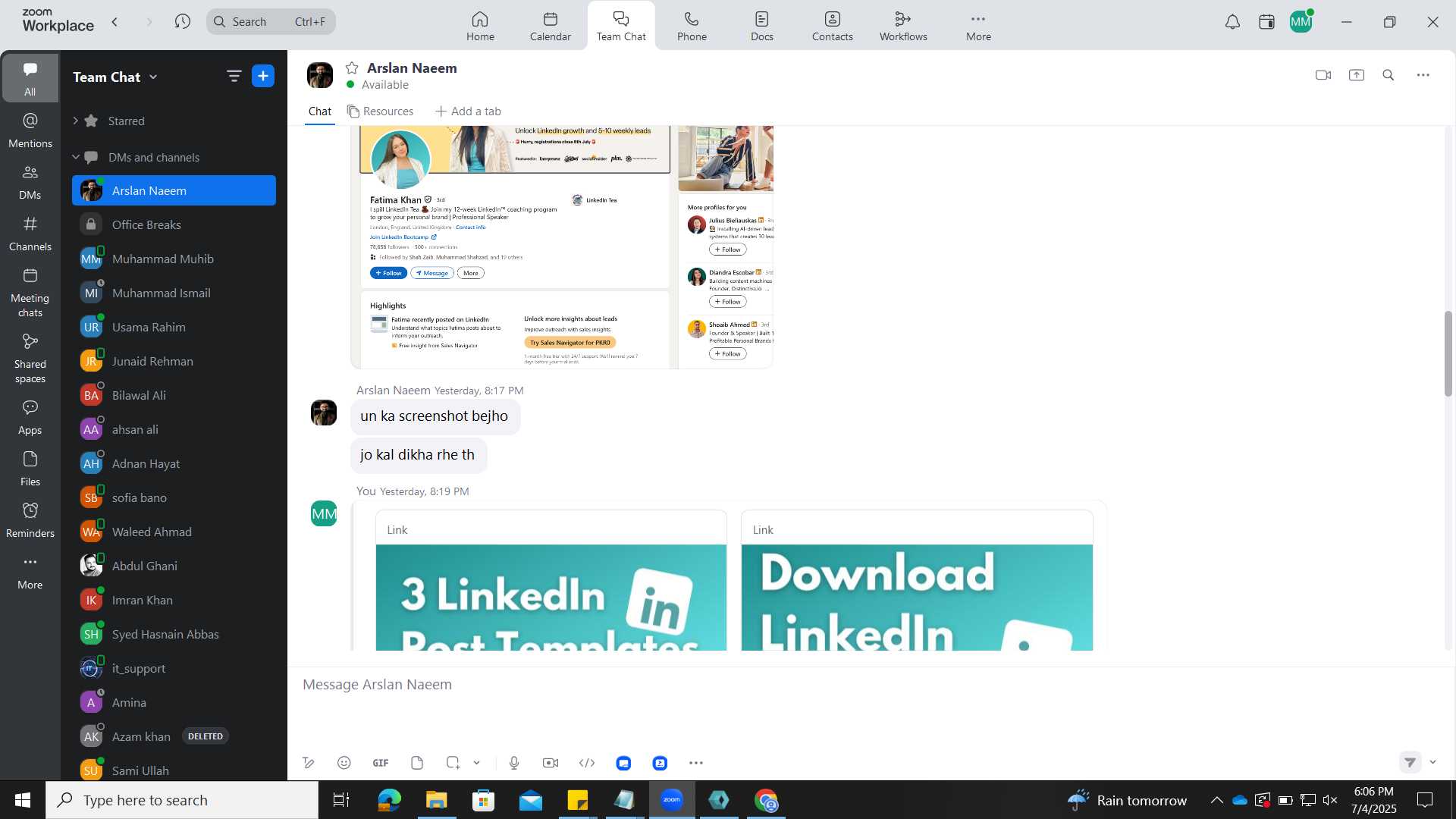This screenshot has height=819, width=1456.
Task: Open the history clock icon
Action: [x=182, y=21]
